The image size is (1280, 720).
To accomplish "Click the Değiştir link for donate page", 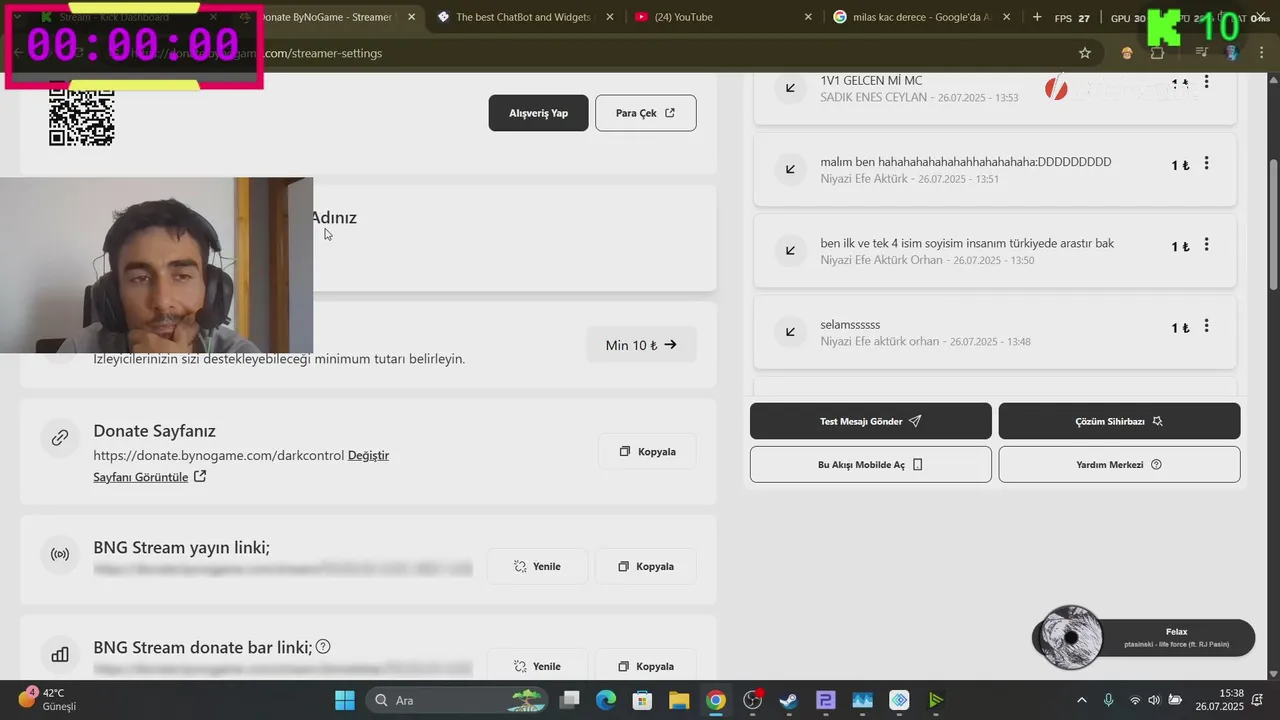I will click(x=368, y=455).
